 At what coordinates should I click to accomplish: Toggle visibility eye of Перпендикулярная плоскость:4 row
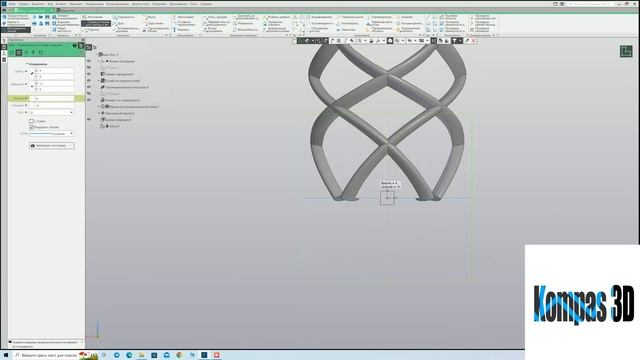(89, 87)
